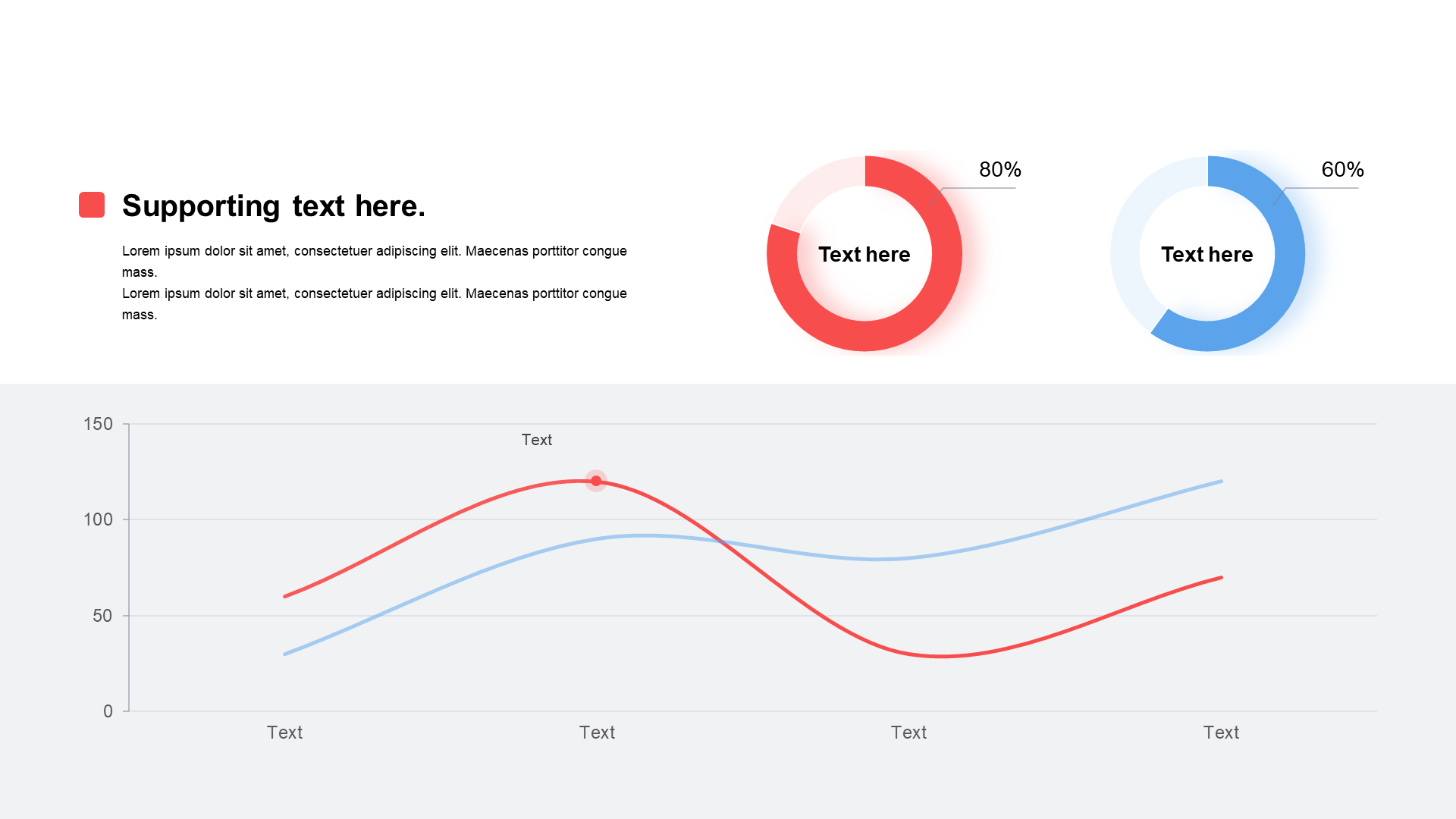The image size is (1456, 819).
Task: Click the third 'Text' category axis label
Action: tap(908, 733)
